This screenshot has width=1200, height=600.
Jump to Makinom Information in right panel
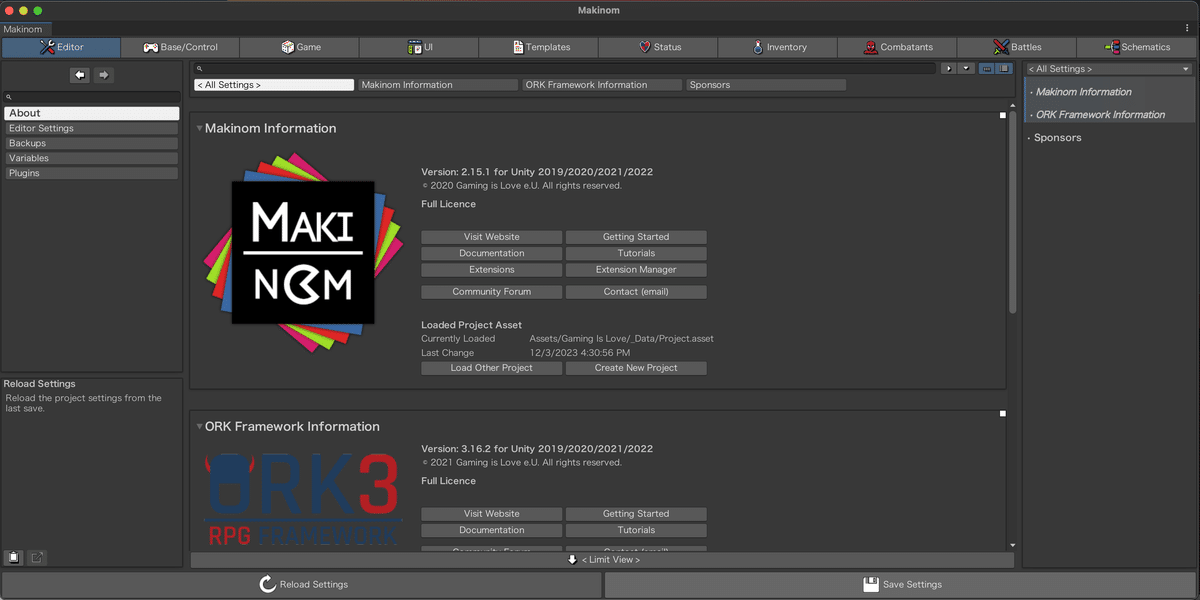(1083, 92)
